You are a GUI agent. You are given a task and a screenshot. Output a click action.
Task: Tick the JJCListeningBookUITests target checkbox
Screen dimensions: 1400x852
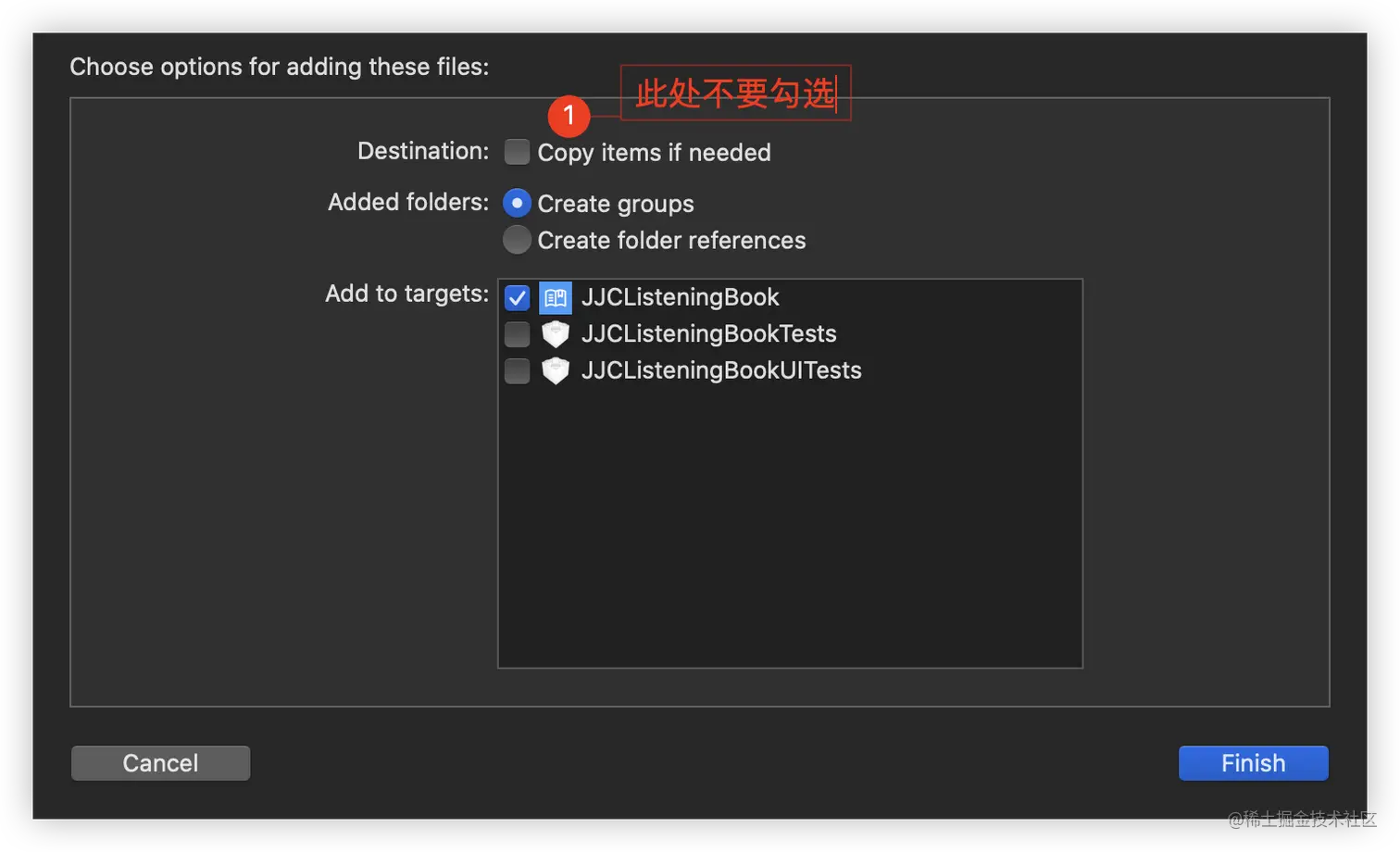tap(517, 370)
